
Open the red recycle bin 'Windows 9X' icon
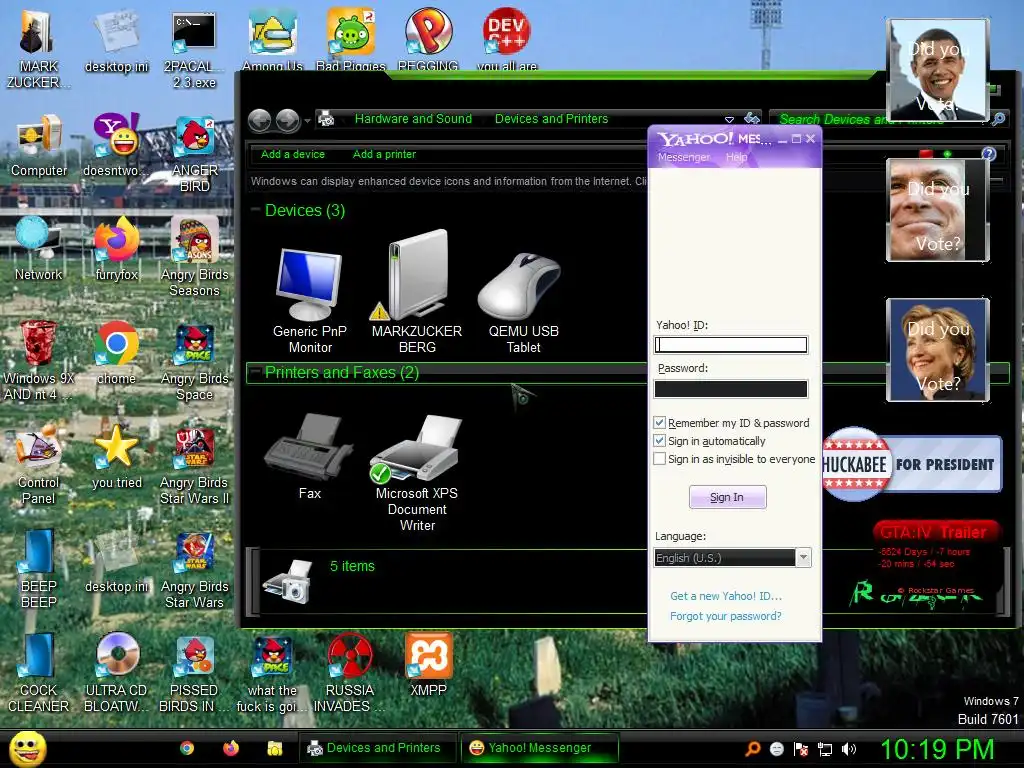click(x=39, y=361)
